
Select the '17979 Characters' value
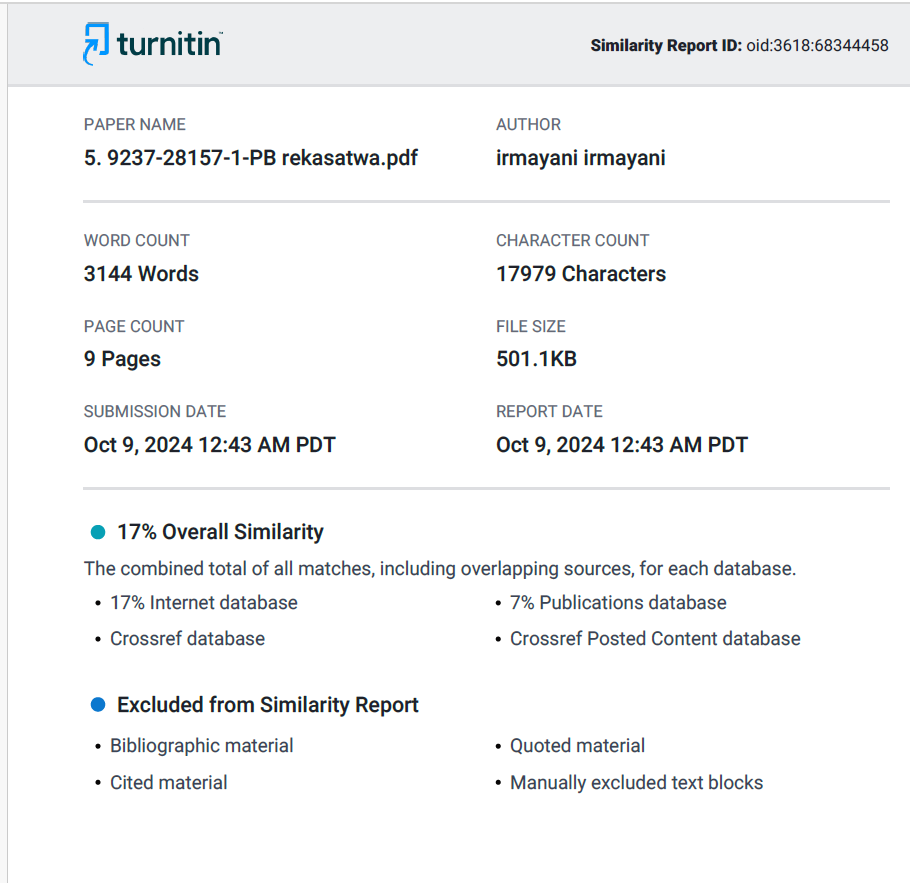pos(581,273)
